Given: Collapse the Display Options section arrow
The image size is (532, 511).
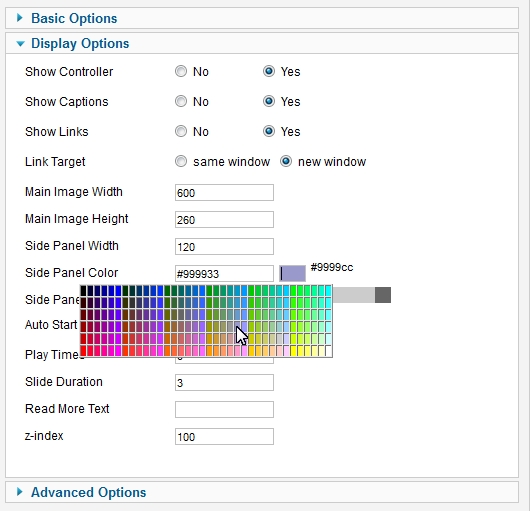Looking at the screenshot, I should coord(20,44).
